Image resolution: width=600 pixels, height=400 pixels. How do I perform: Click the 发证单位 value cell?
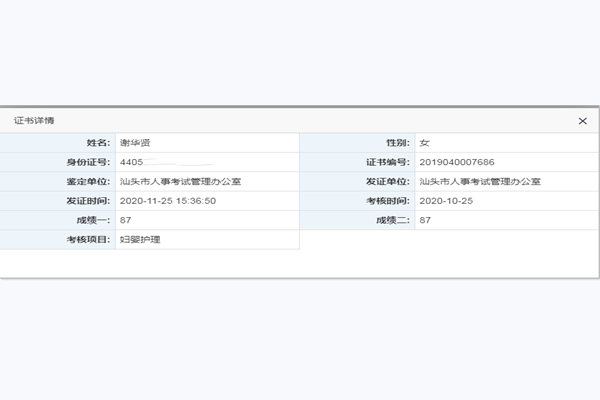coord(480,182)
